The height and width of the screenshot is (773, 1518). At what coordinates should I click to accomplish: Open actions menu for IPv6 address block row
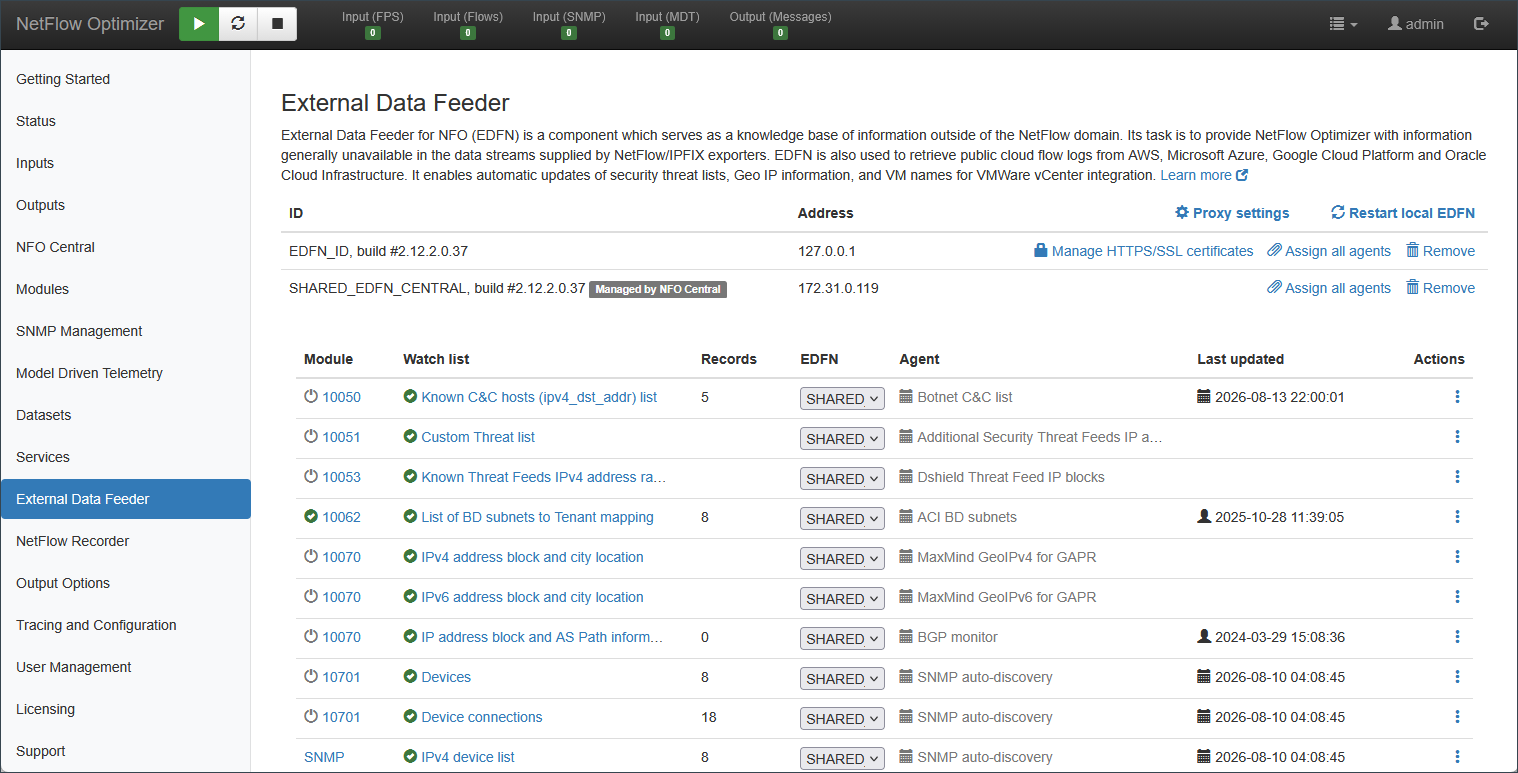click(1457, 597)
